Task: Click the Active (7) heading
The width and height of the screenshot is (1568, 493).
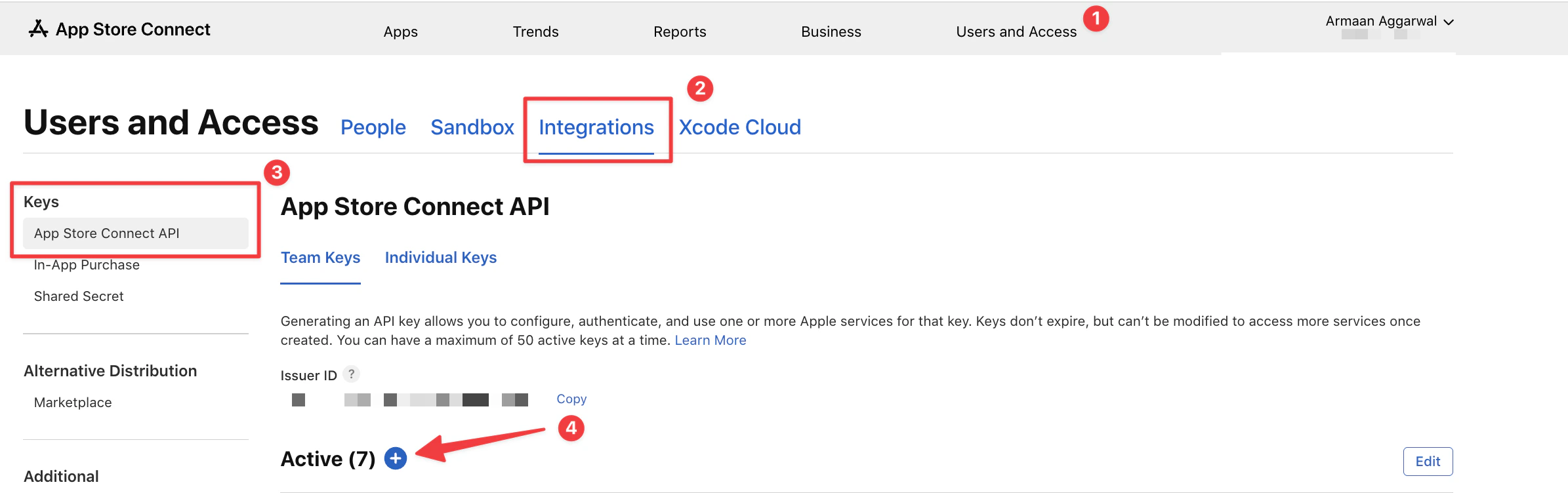Action: [x=328, y=459]
